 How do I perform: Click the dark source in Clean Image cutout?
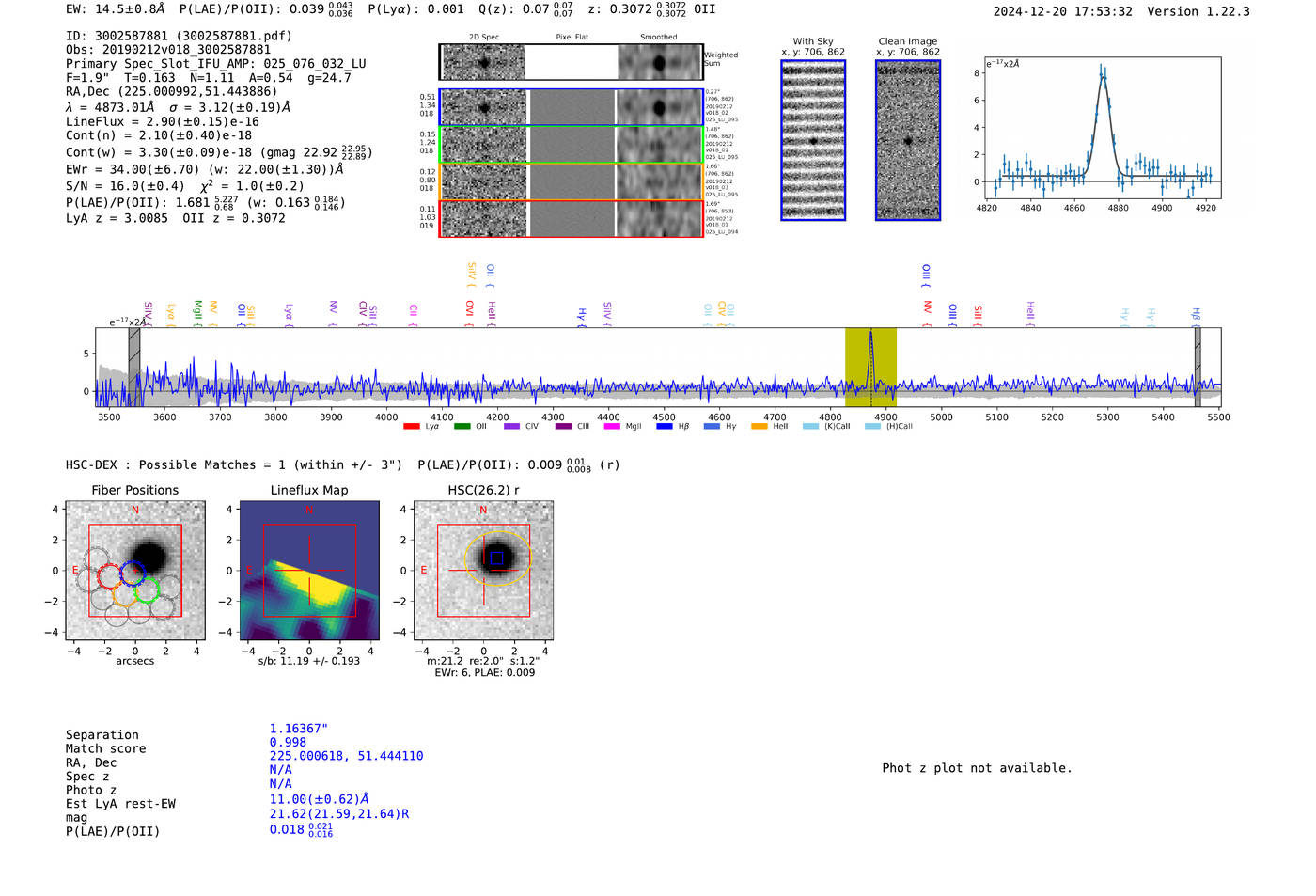pos(908,142)
